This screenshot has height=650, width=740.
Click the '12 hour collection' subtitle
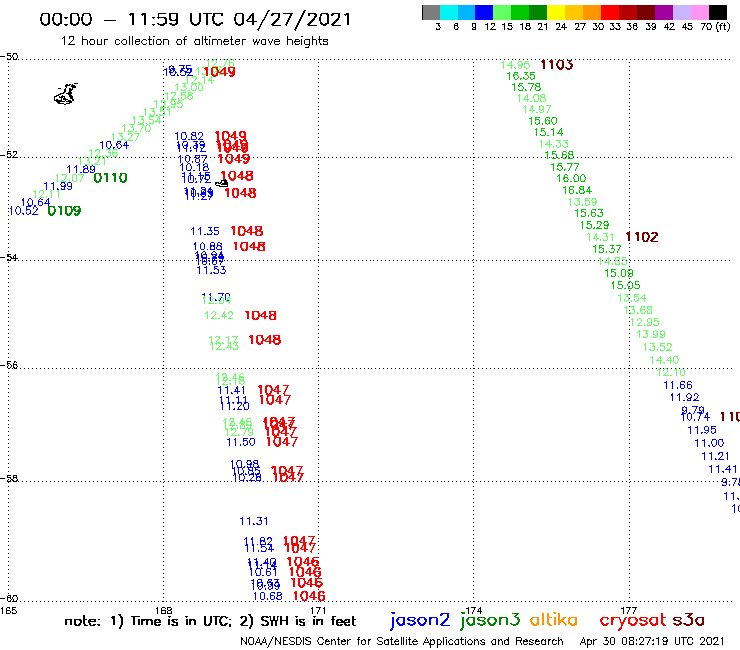pos(194,41)
